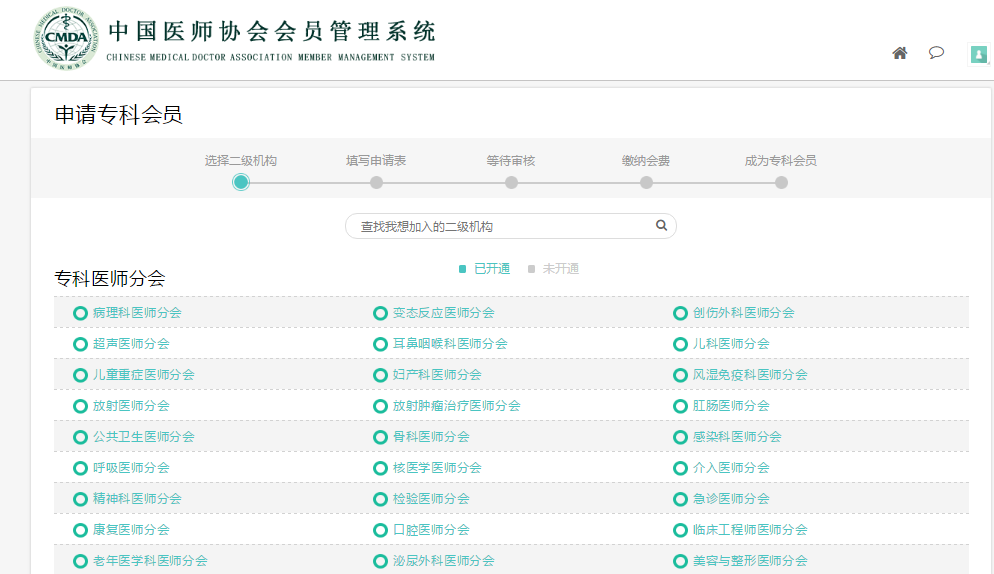
Task: Click circle icon next to 感染科医师分会
Action: pos(680,438)
